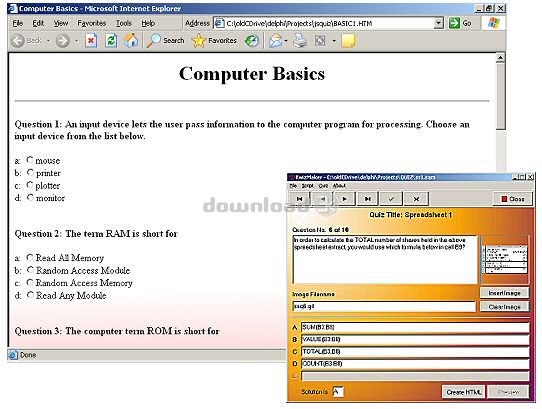Open the IE File menu
Screen dimensions: 542x409
pos(18,23)
